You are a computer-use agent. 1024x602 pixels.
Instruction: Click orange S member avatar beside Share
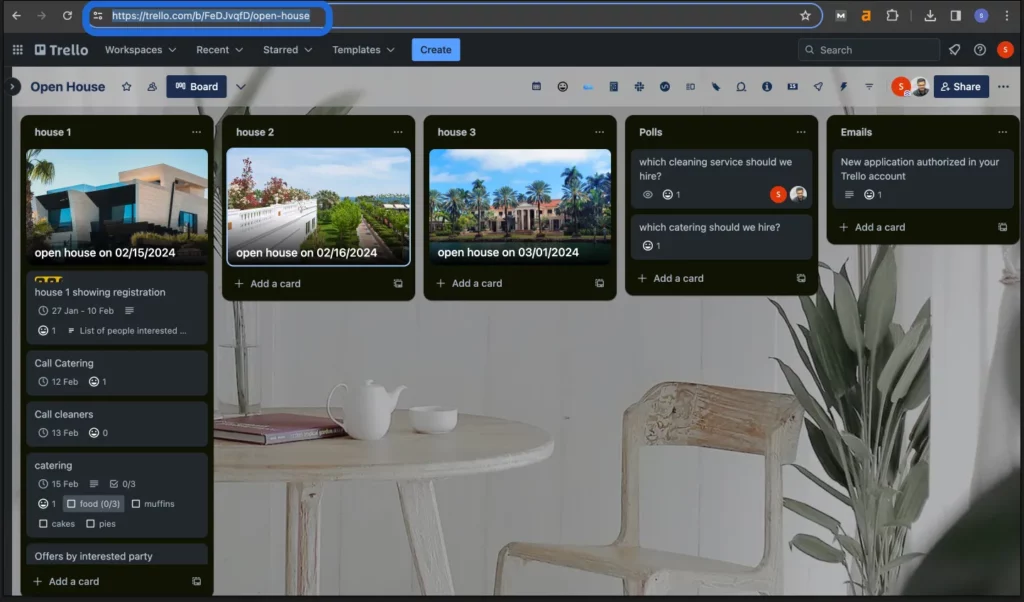click(901, 86)
